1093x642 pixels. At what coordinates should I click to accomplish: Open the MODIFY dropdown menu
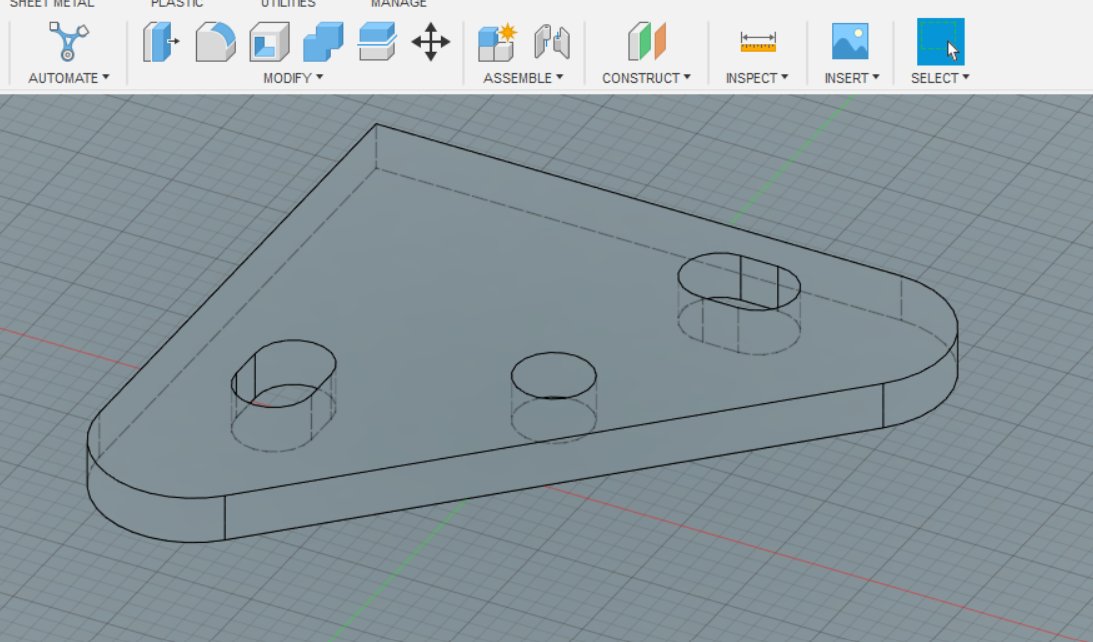coord(293,78)
